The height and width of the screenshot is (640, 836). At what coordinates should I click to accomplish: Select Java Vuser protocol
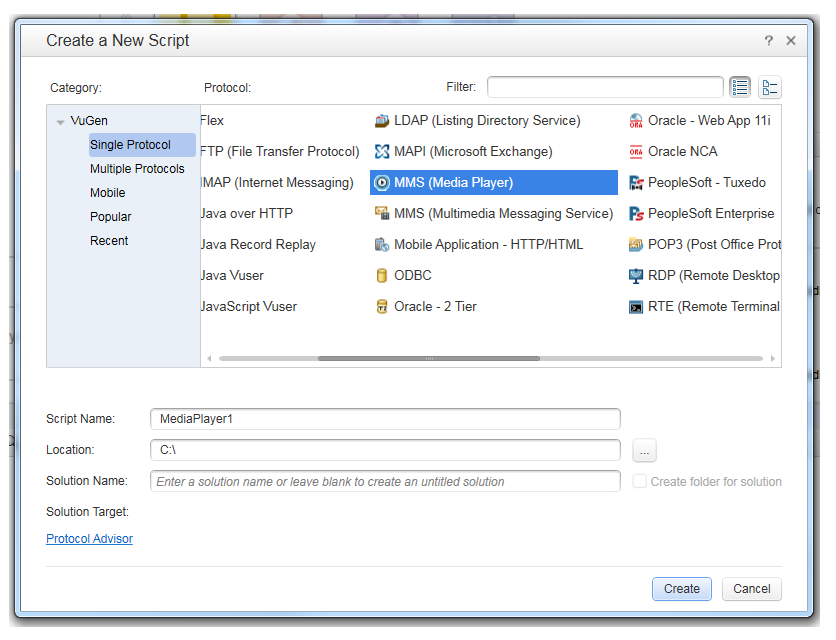click(232, 276)
